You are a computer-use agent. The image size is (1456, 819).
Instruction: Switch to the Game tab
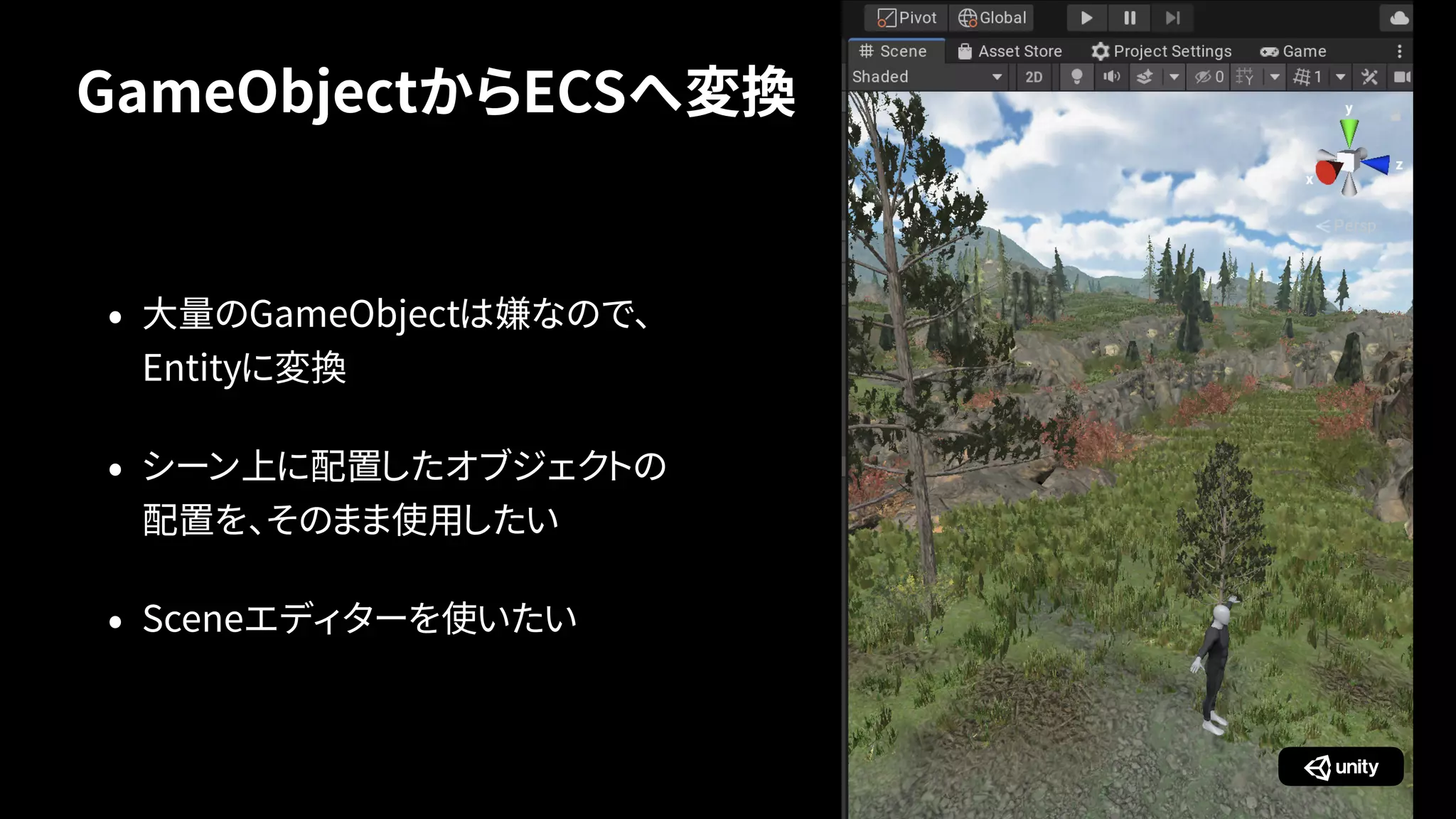pyautogui.click(x=1293, y=51)
